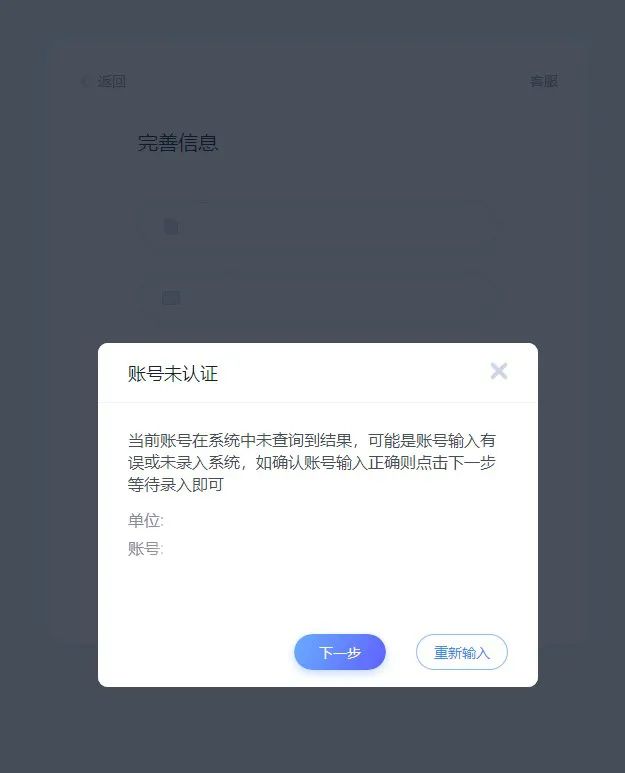This screenshot has width=625, height=773.
Task: Click the 单位 label in the dialog
Action: (x=145, y=521)
